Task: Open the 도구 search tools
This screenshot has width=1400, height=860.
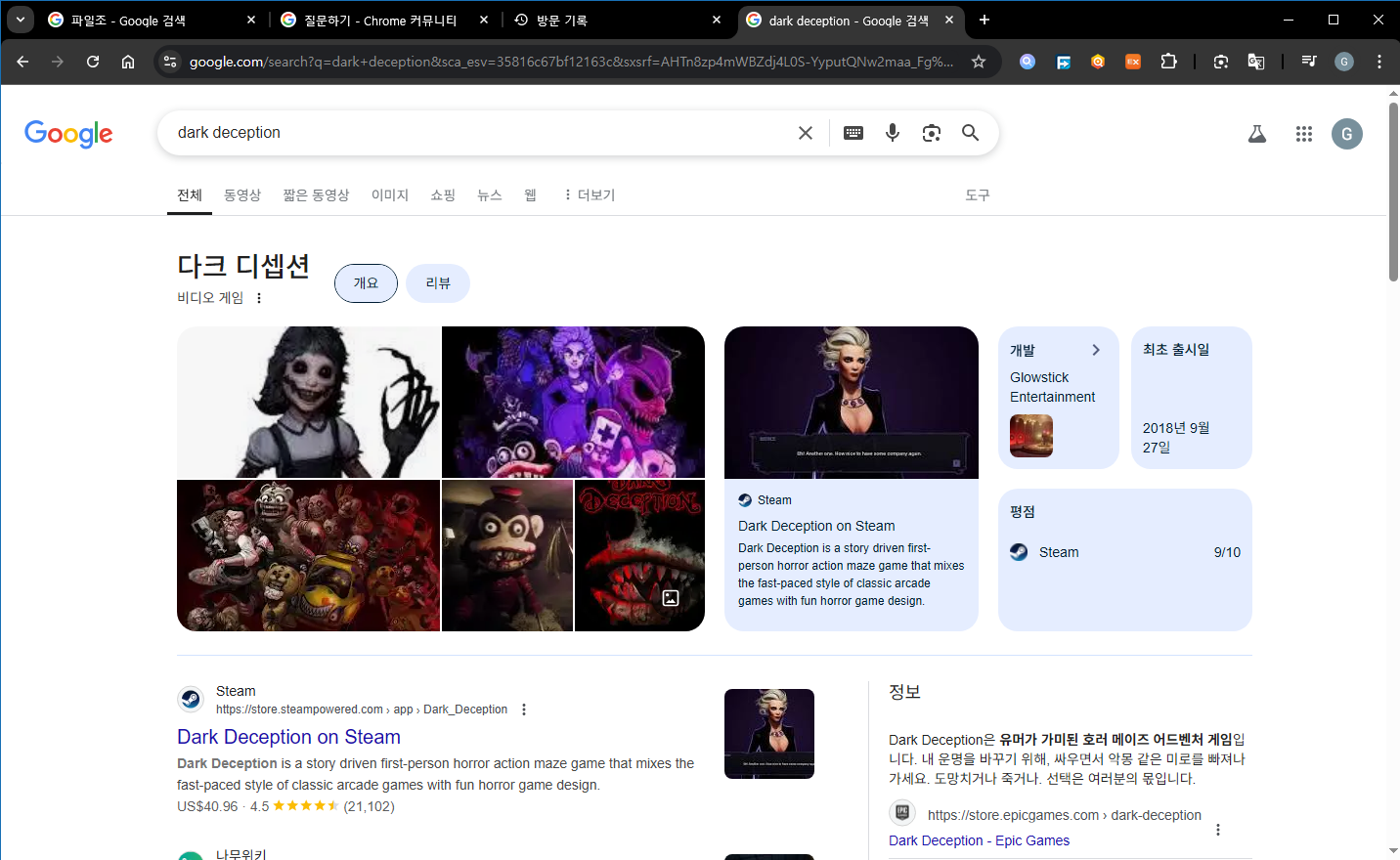Action: [x=978, y=195]
